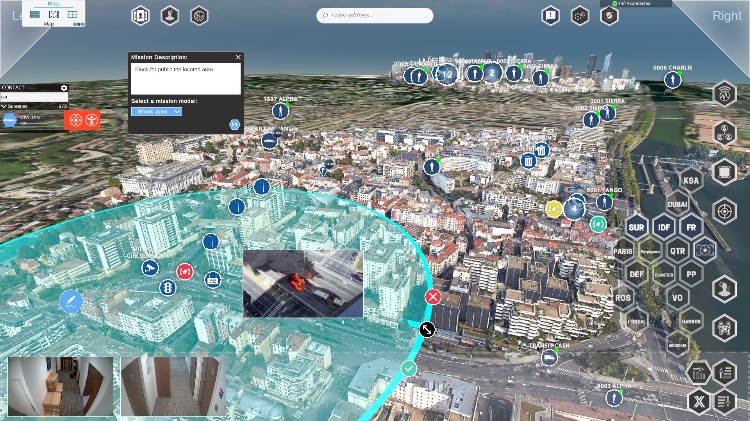
Task: Select the HARBOR location hexagon
Action: 691,321
